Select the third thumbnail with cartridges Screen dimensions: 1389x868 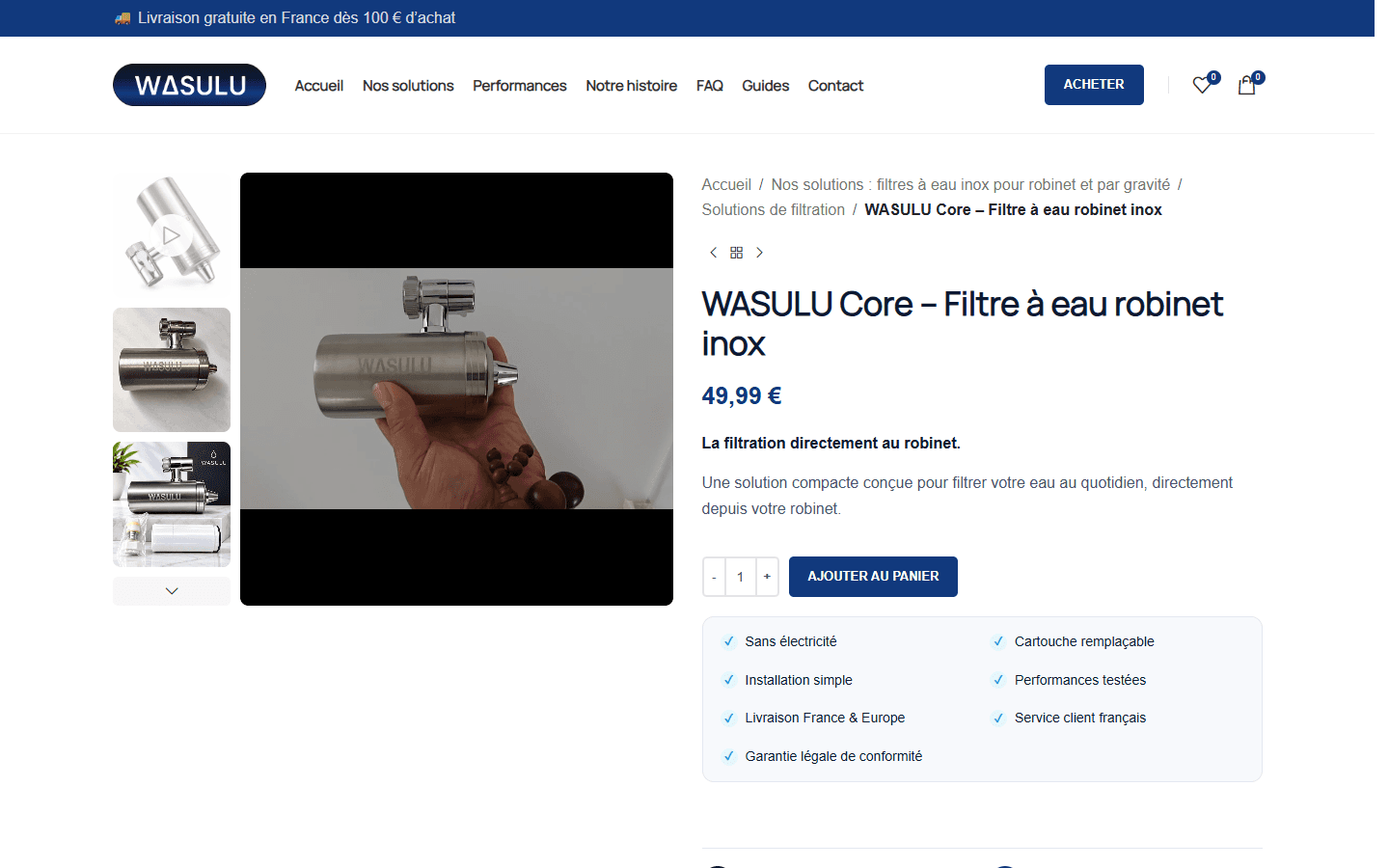pos(172,504)
